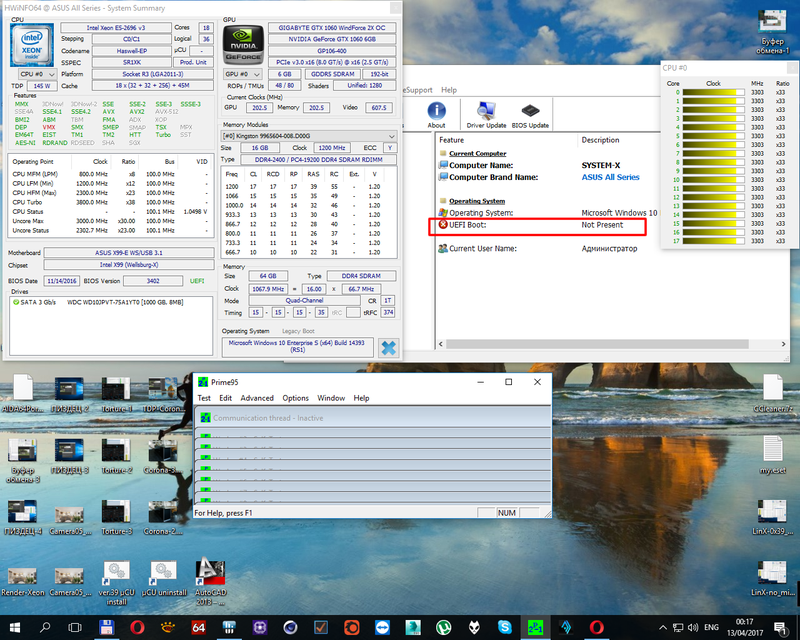Open the Test menu in Prime95
800x640 pixels.
204,398
